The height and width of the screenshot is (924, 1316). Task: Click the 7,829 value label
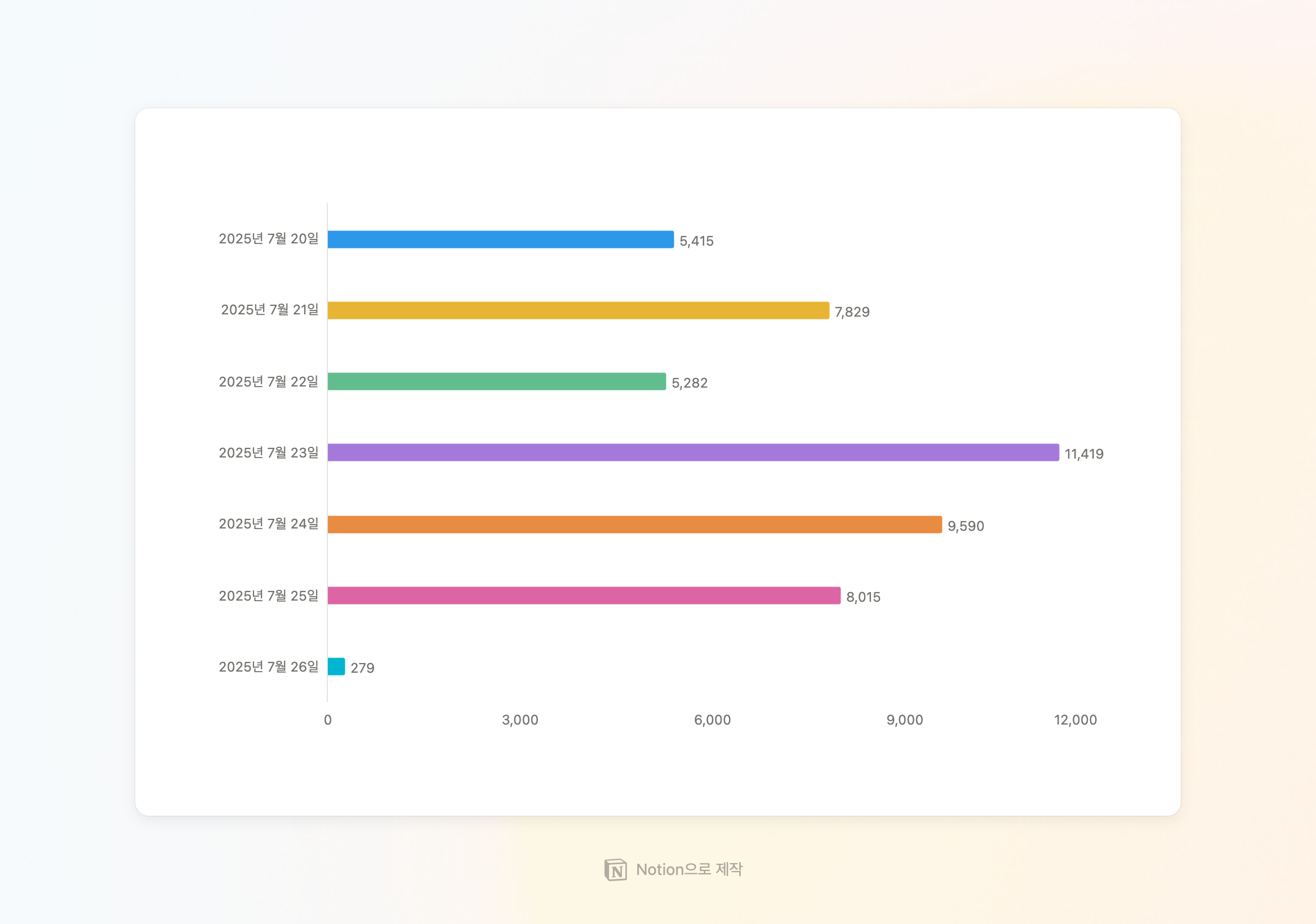click(852, 312)
